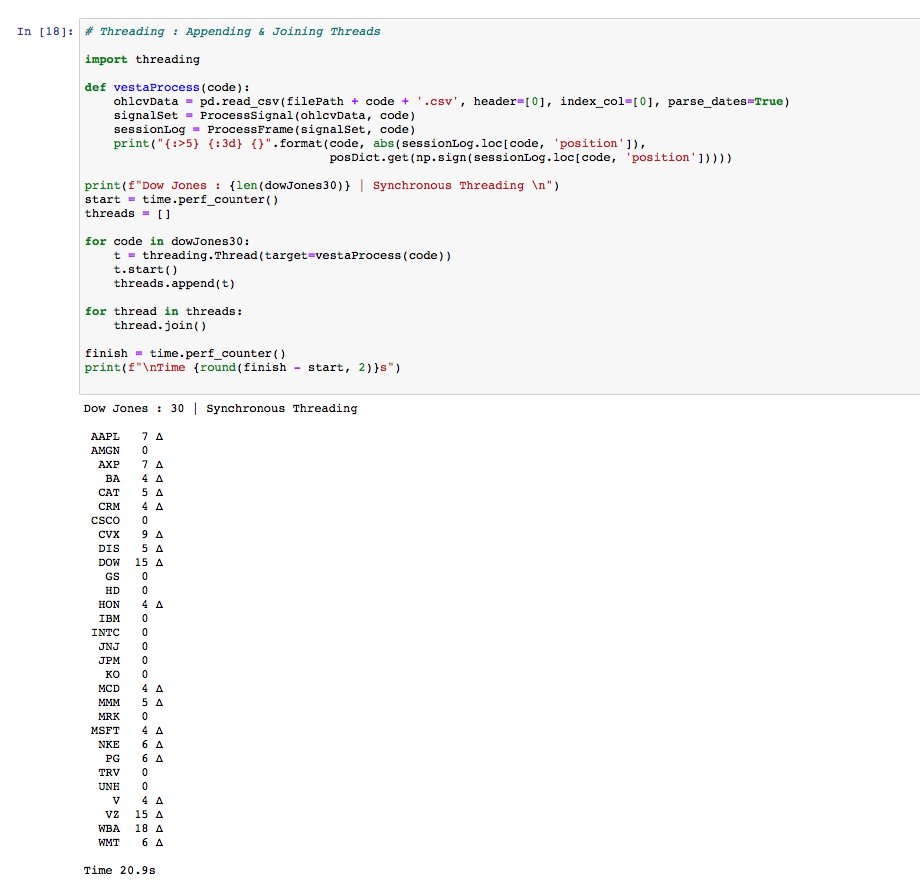Click the PG output row

coord(134,759)
